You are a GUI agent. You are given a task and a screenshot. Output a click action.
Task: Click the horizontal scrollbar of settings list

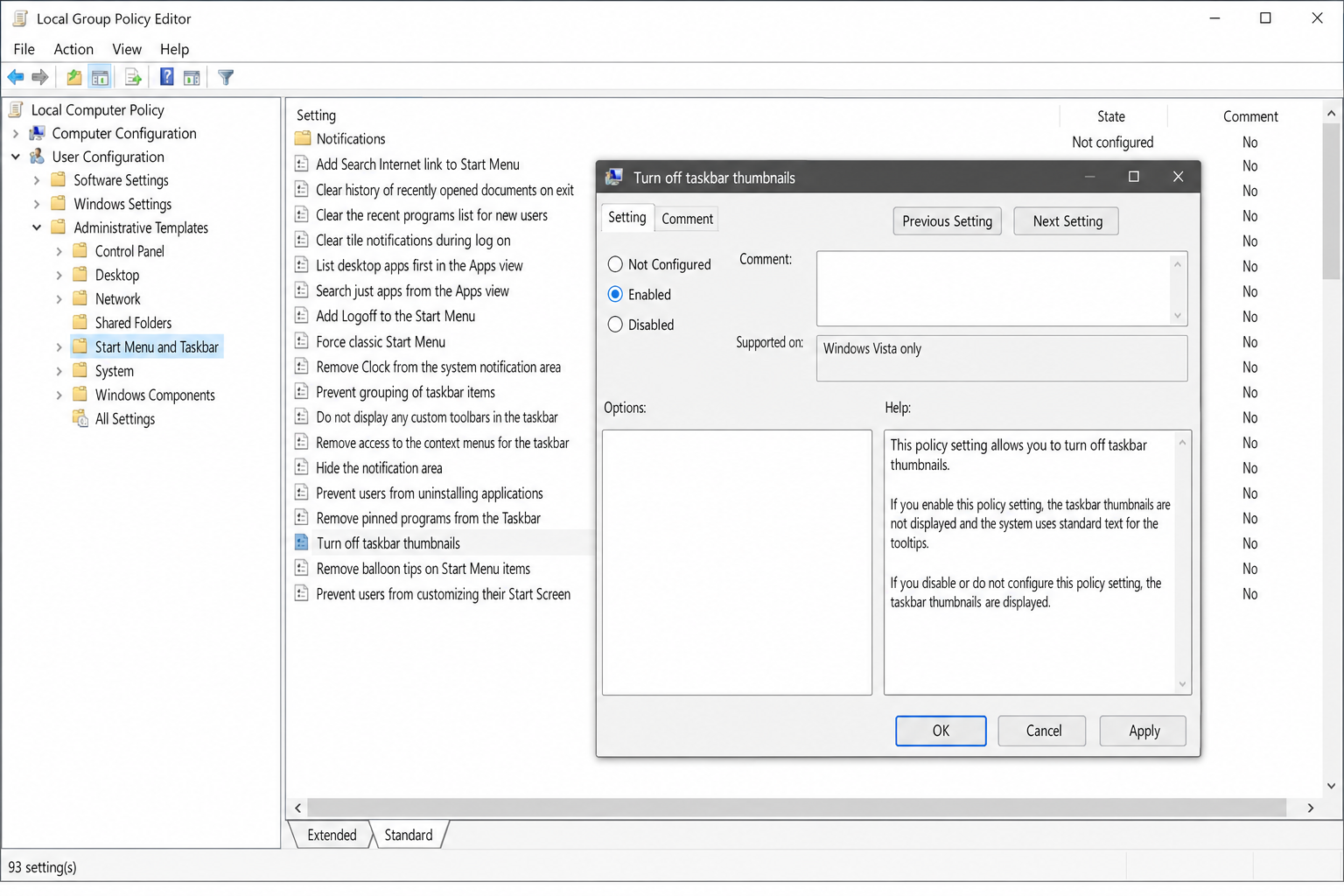(797, 808)
